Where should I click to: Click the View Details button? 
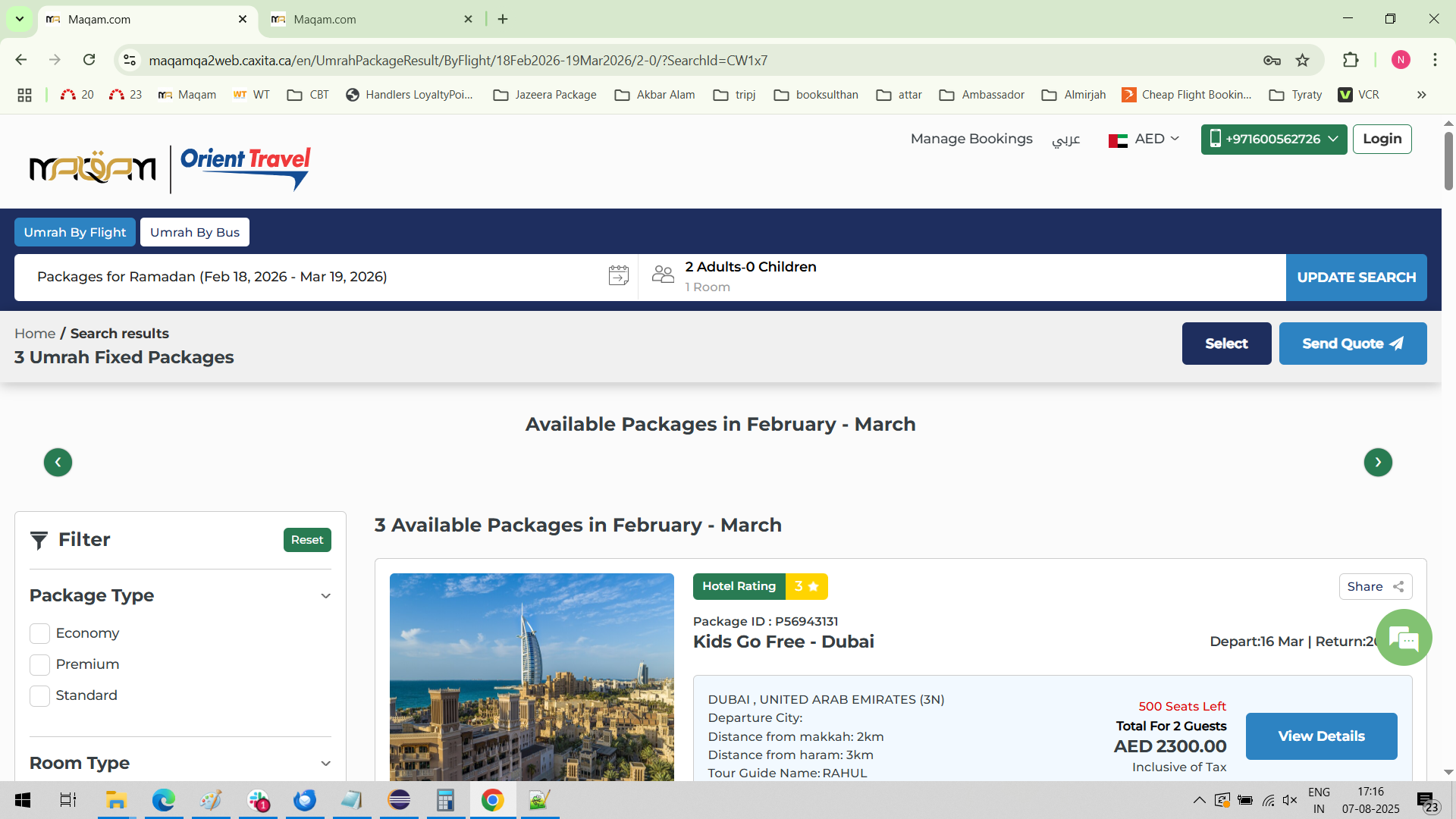1320,736
